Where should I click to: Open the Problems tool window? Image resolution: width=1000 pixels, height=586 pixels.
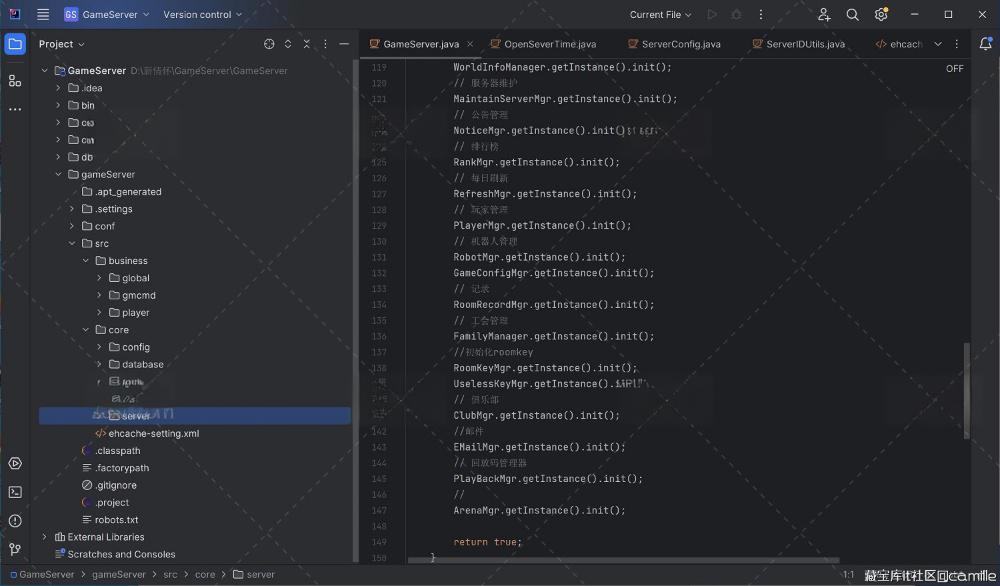pos(15,520)
